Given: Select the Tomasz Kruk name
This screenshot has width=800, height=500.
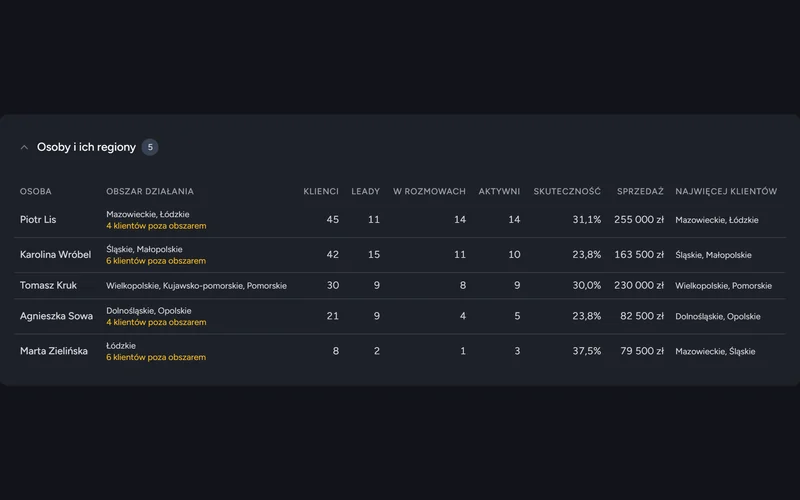Looking at the screenshot, I should tap(48, 285).
